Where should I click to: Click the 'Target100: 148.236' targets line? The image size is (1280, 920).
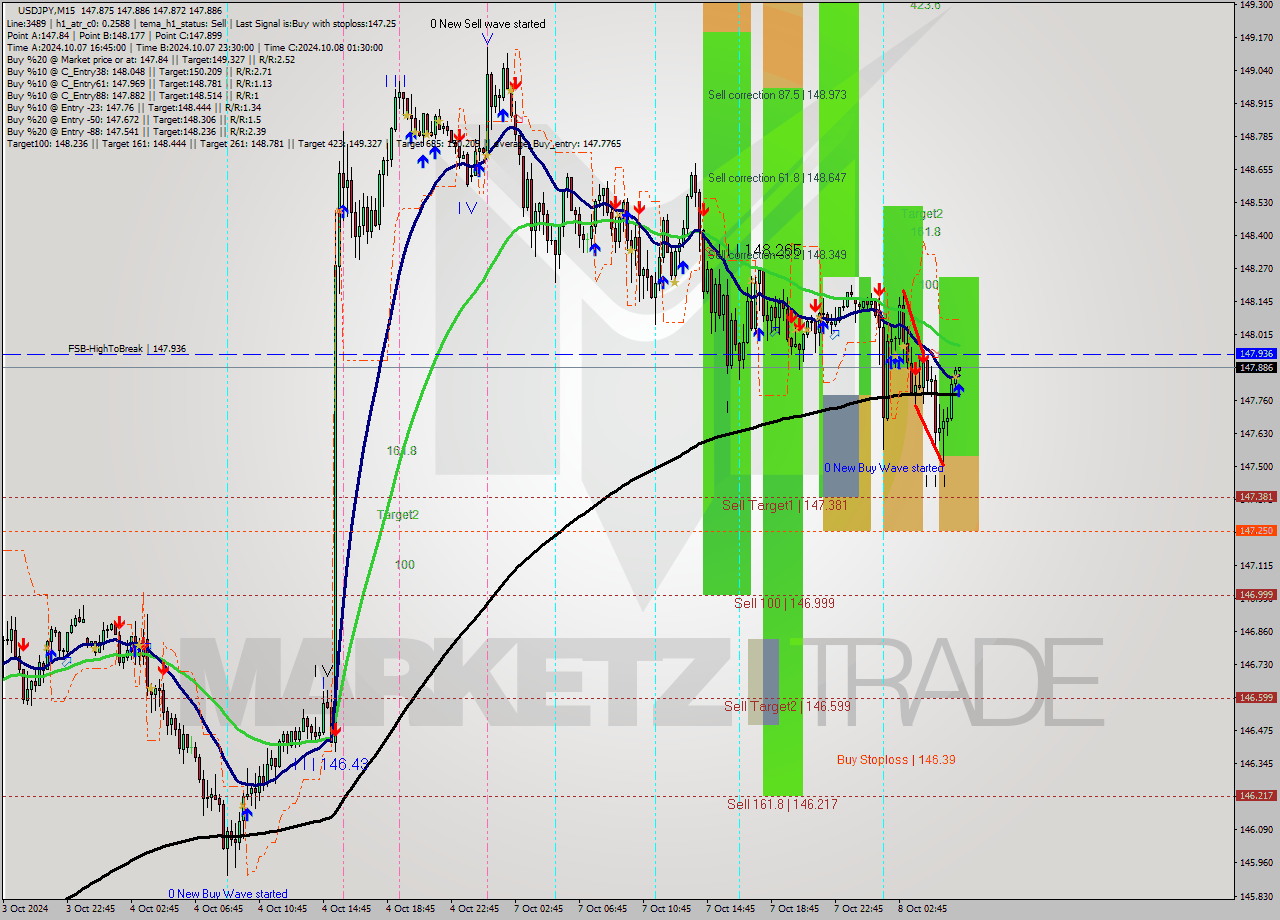(x=314, y=144)
